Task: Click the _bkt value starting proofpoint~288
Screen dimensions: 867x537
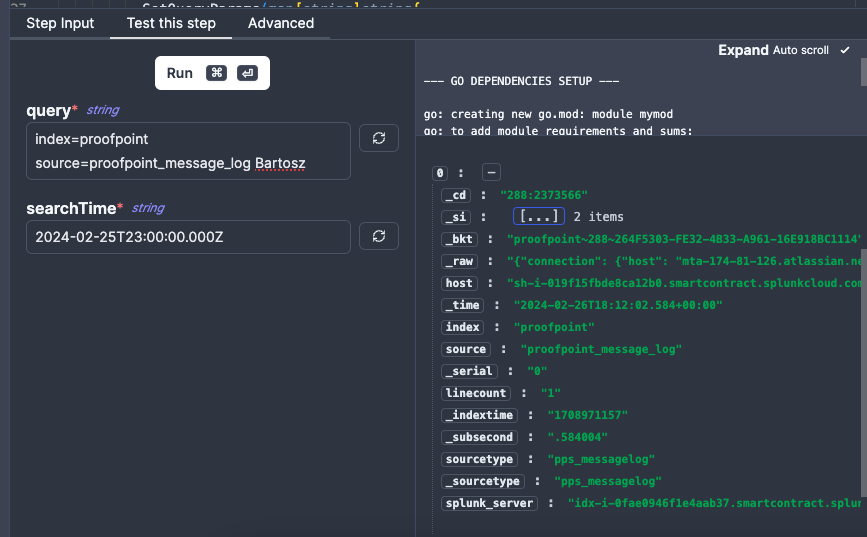Action: pyautogui.click(x=683, y=239)
